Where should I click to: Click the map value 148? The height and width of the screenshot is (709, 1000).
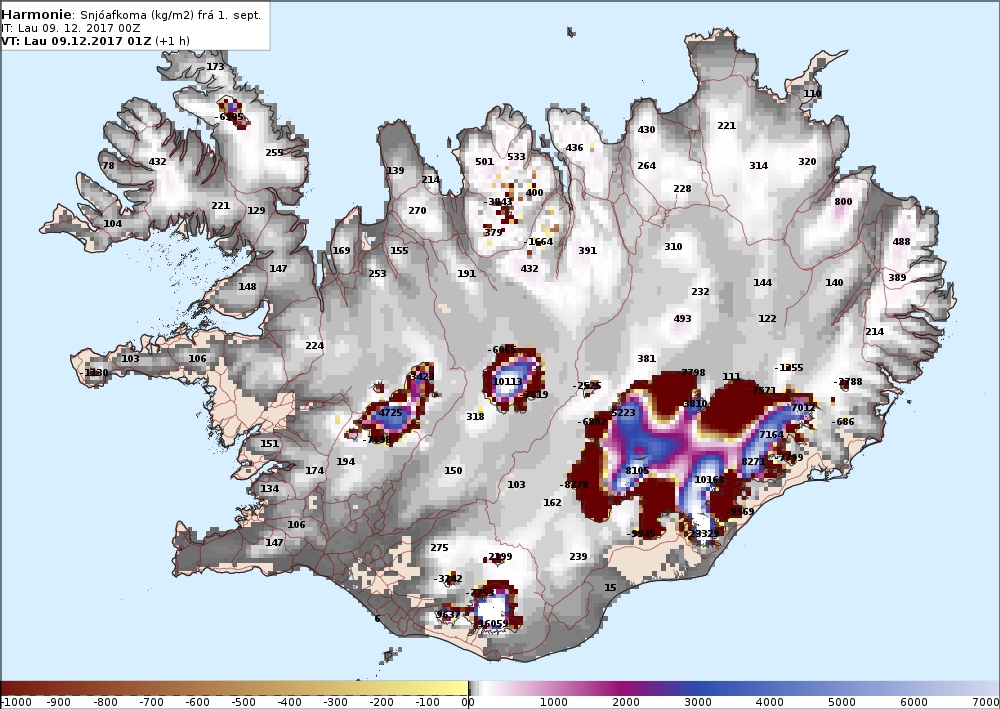(x=247, y=286)
